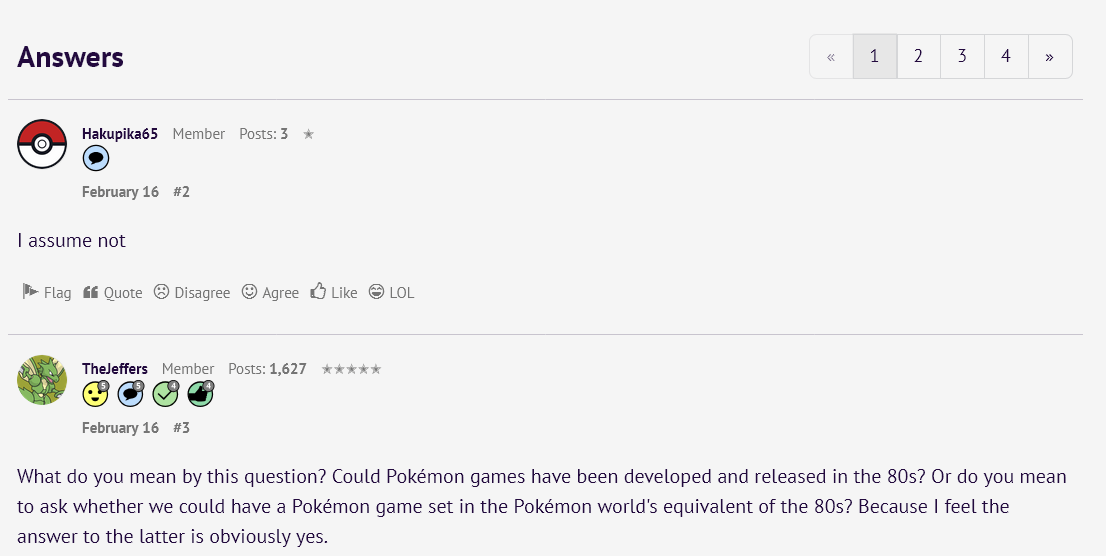Click Hakupika65's blue comment badge
This screenshot has width=1106, height=556.
[96, 159]
